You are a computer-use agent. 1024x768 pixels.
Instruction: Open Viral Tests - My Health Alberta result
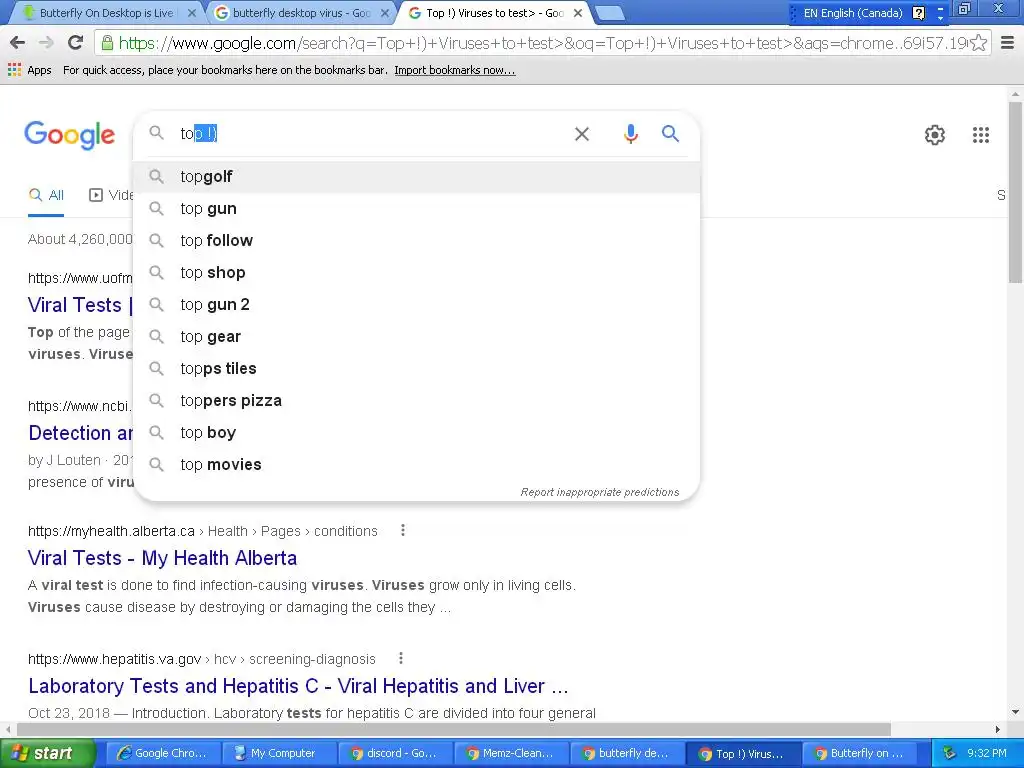tap(162, 558)
